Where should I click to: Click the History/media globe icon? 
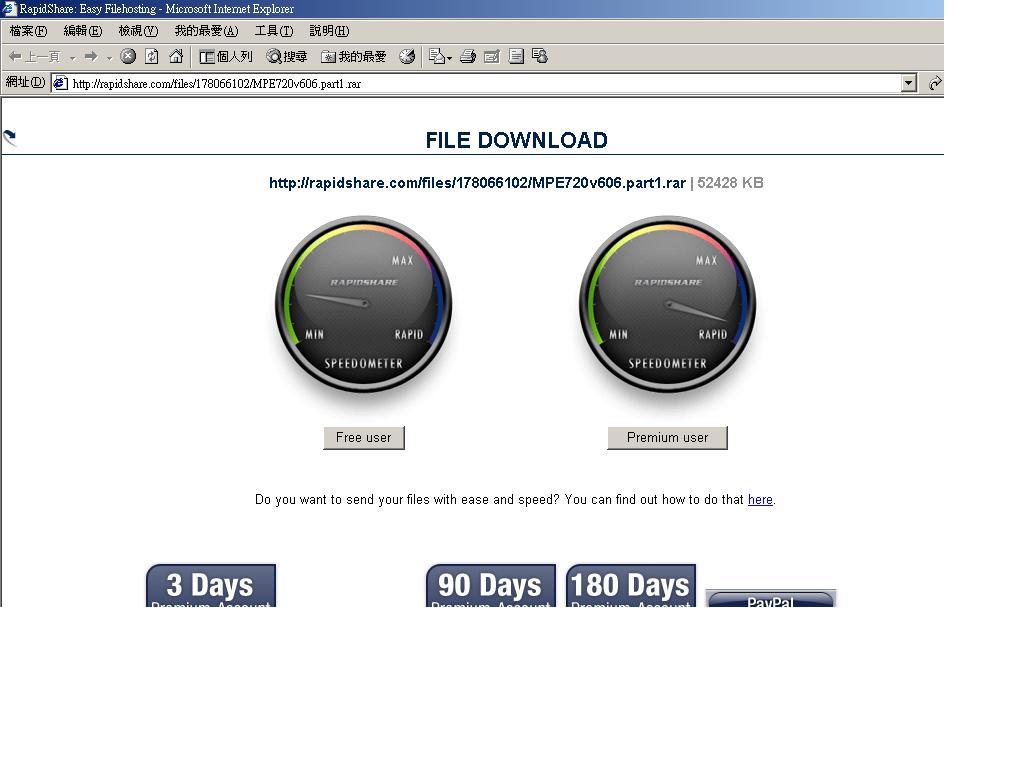(x=407, y=57)
